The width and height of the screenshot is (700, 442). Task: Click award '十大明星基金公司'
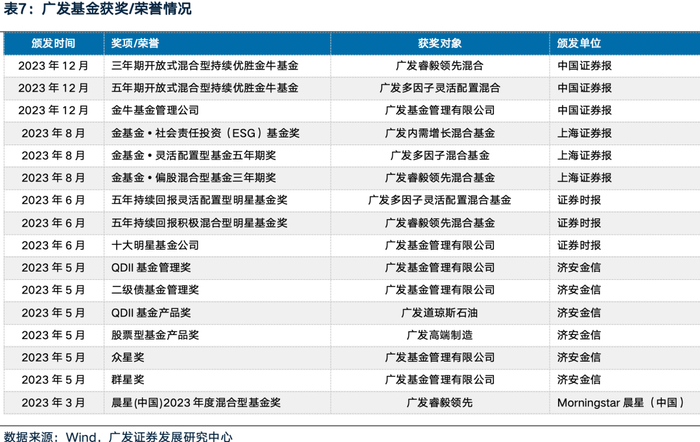pyautogui.click(x=155, y=245)
